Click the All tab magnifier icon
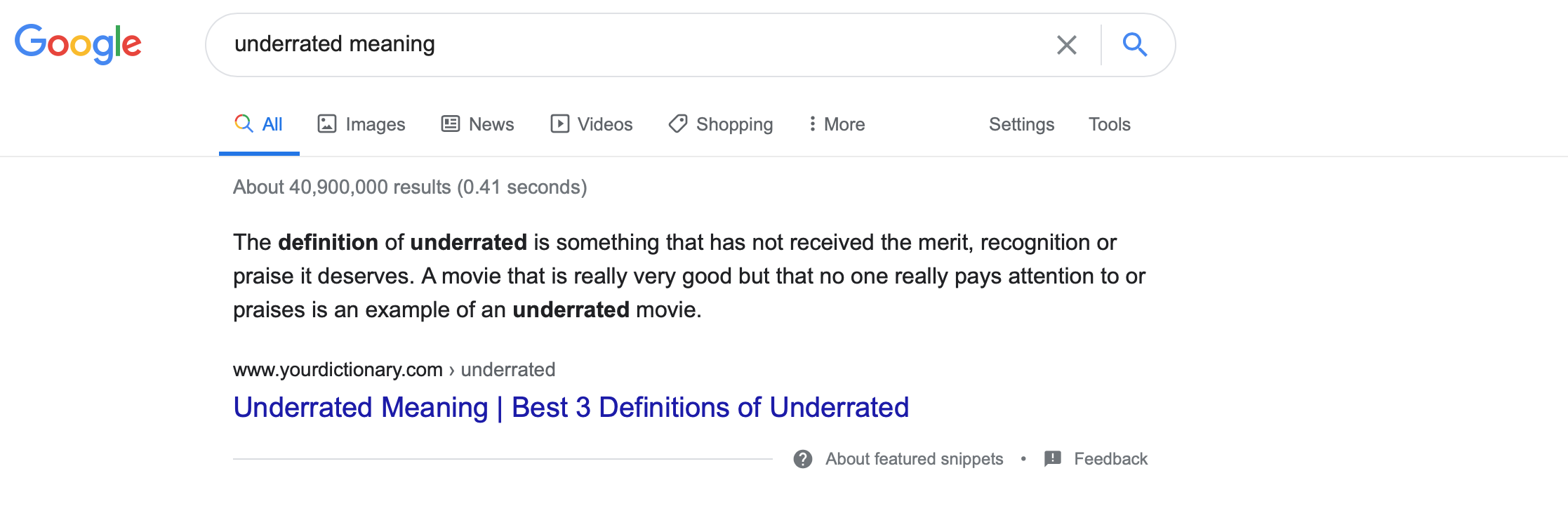Screen dimensions: 1568x525 [244, 124]
